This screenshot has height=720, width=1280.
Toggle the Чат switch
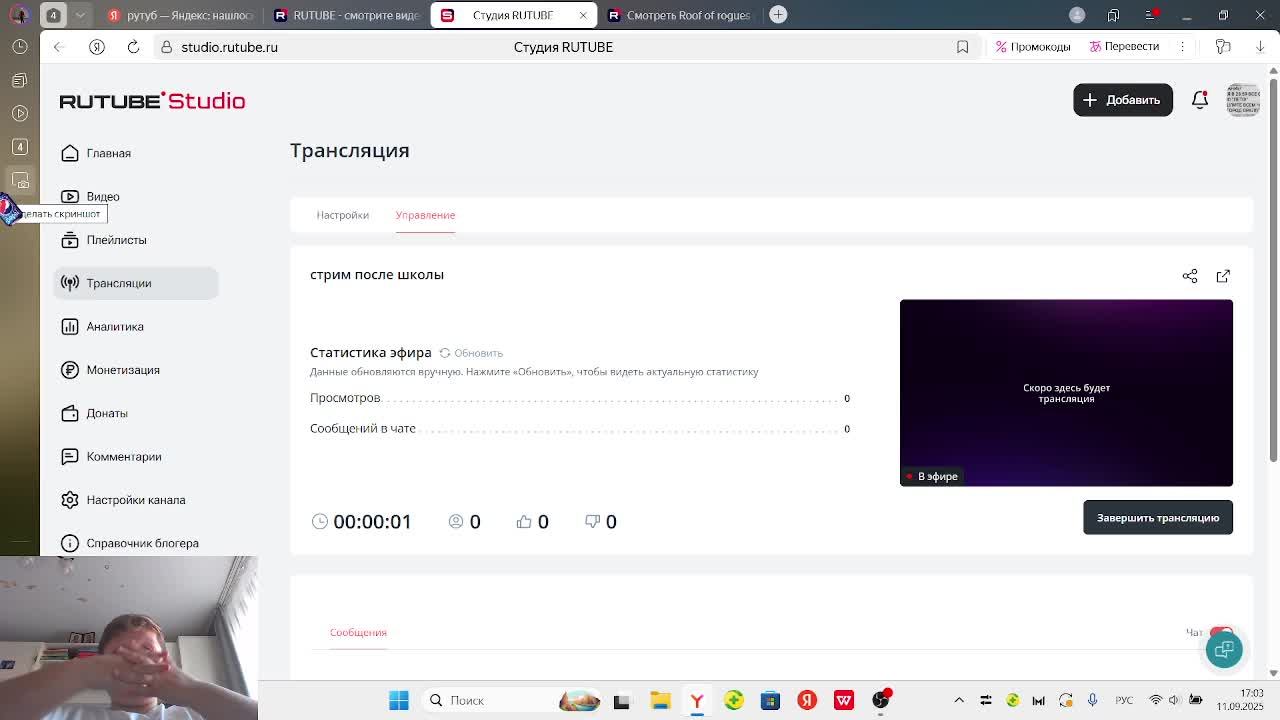click(x=1221, y=632)
